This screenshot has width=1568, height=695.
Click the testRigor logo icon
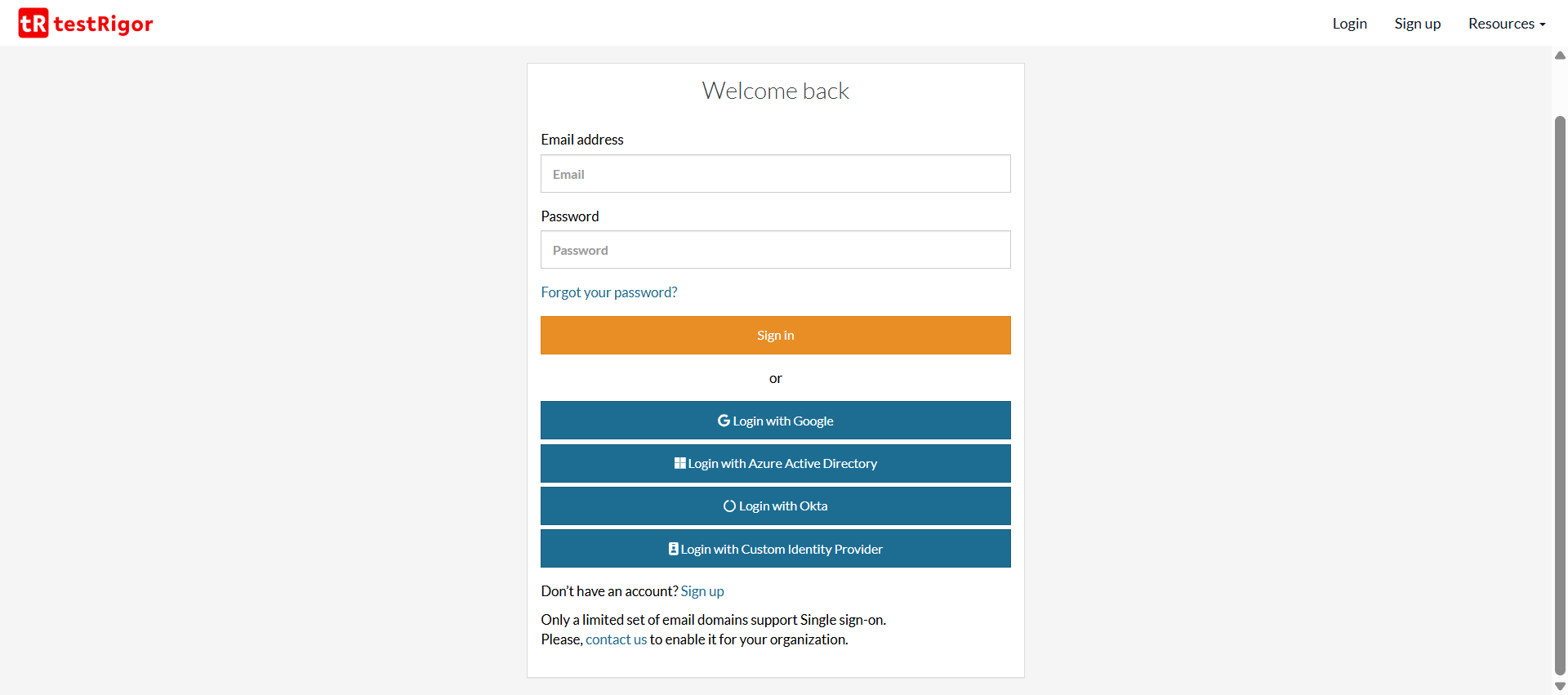pos(33,23)
